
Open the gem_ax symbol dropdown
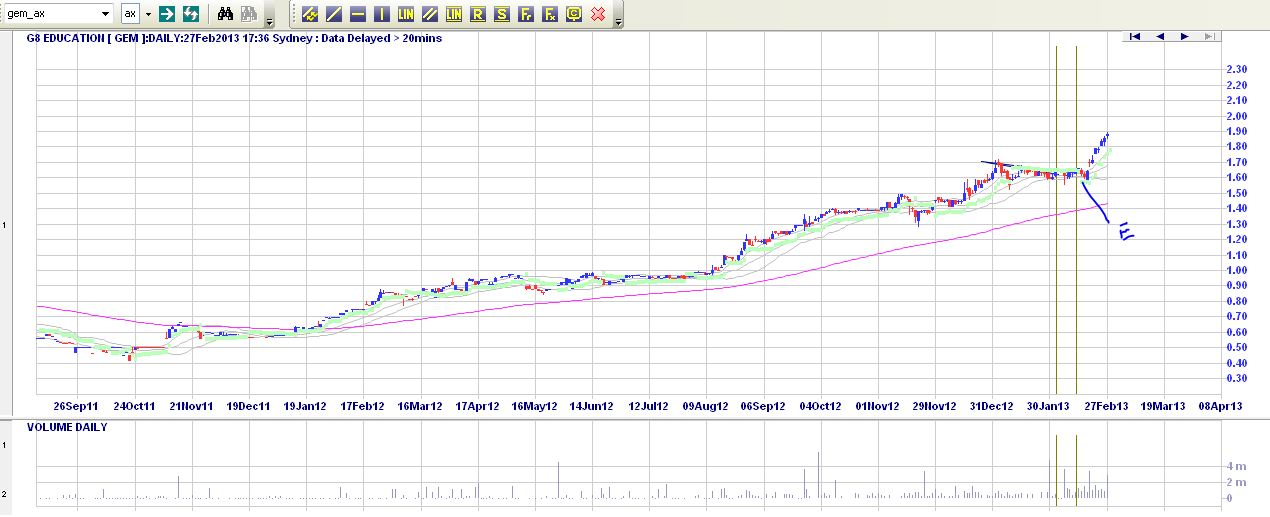(x=107, y=14)
